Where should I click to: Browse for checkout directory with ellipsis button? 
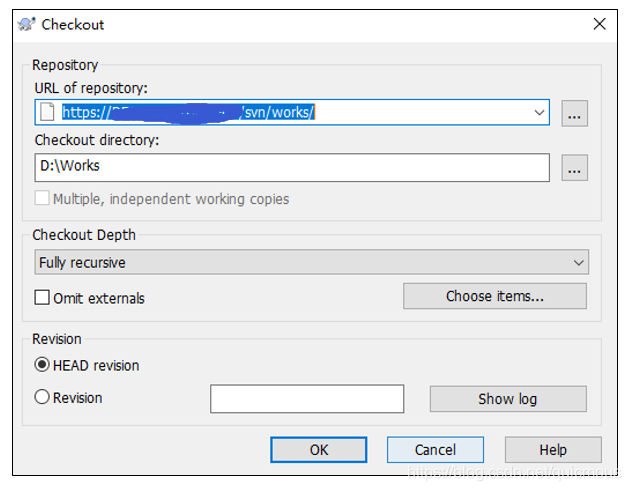click(574, 167)
